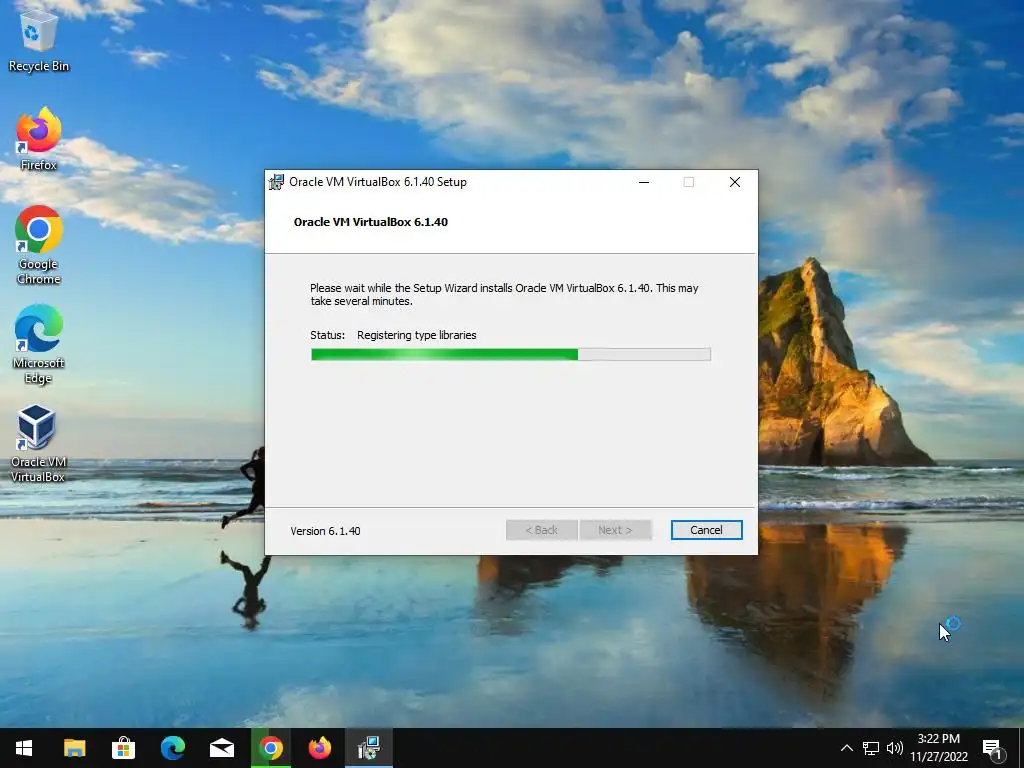Click the Setup window title bar text

click(377, 182)
